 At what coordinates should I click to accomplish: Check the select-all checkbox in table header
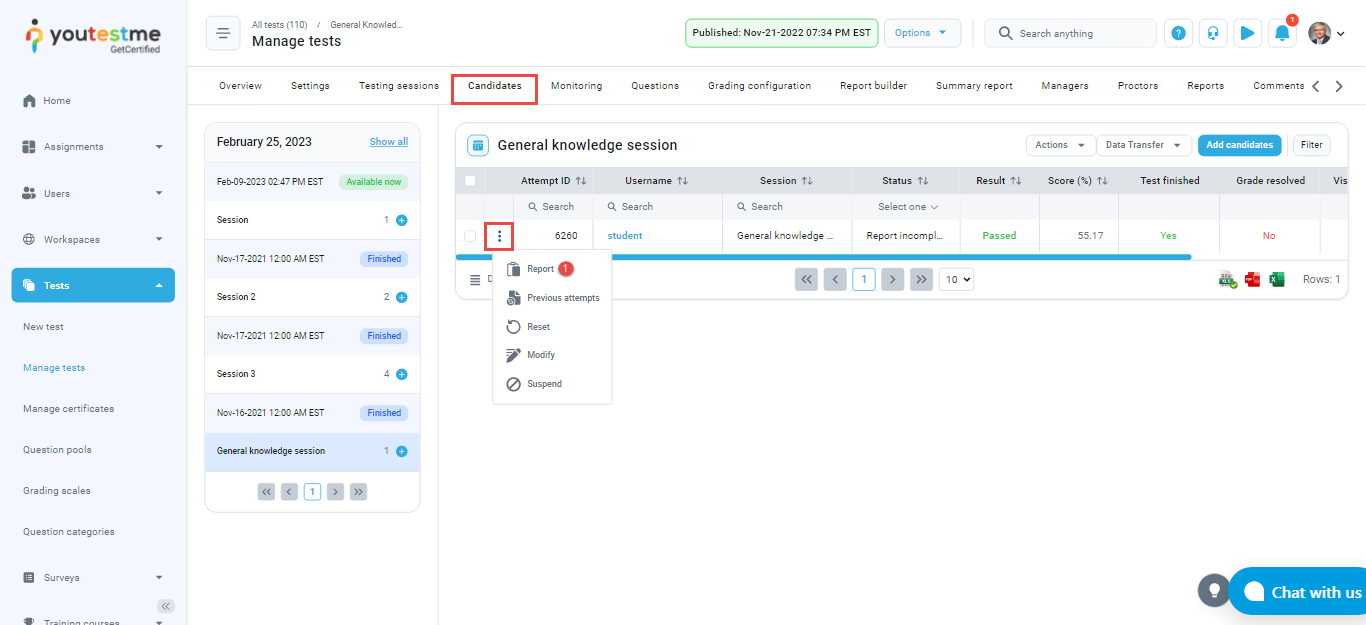click(470, 181)
